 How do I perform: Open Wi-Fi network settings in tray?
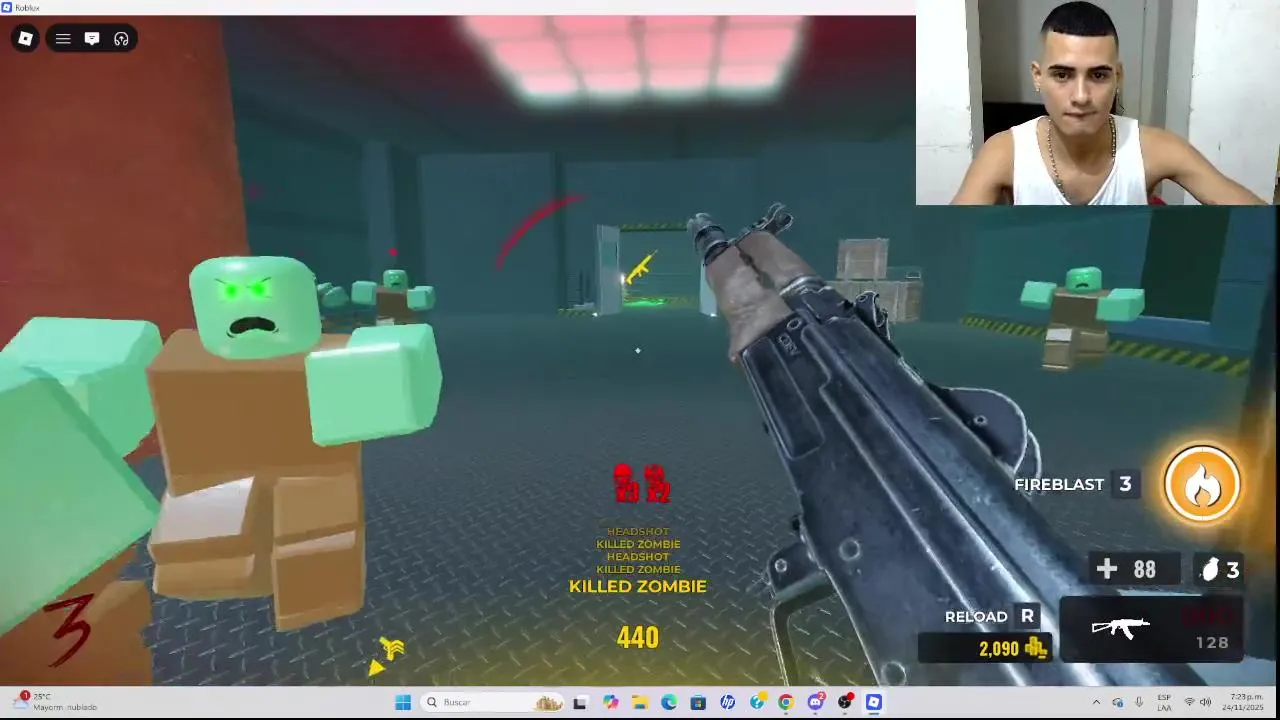pyautogui.click(x=1190, y=702)
